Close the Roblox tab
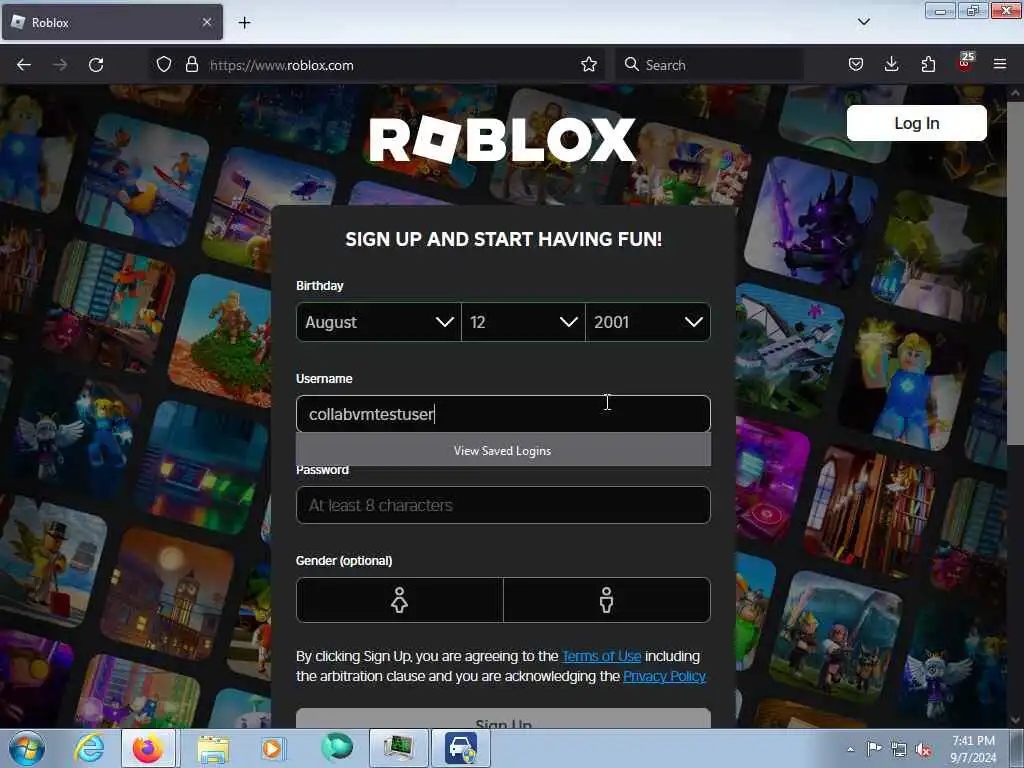This screenshot has width=1024, height=768. pos(207,22)
